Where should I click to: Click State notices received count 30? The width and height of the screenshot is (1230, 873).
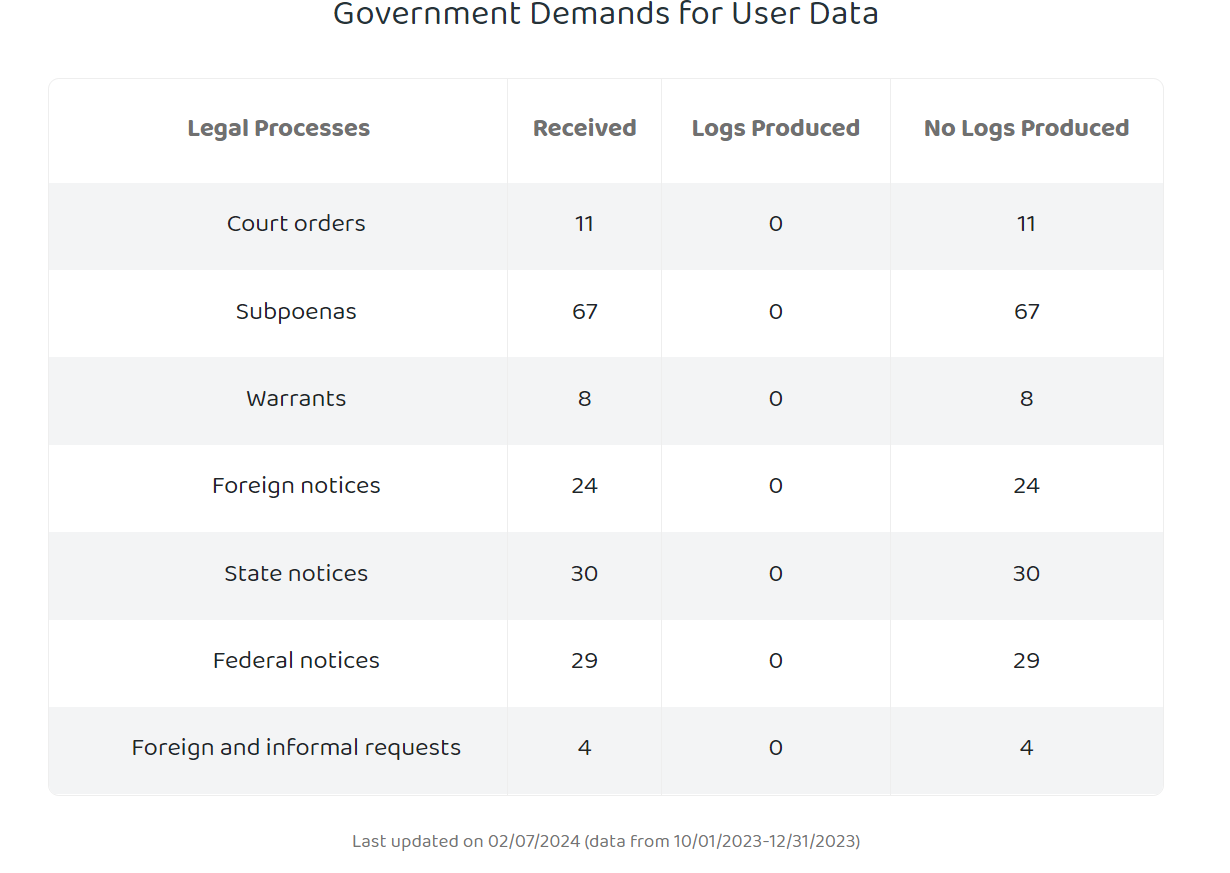tap(585, 573)
